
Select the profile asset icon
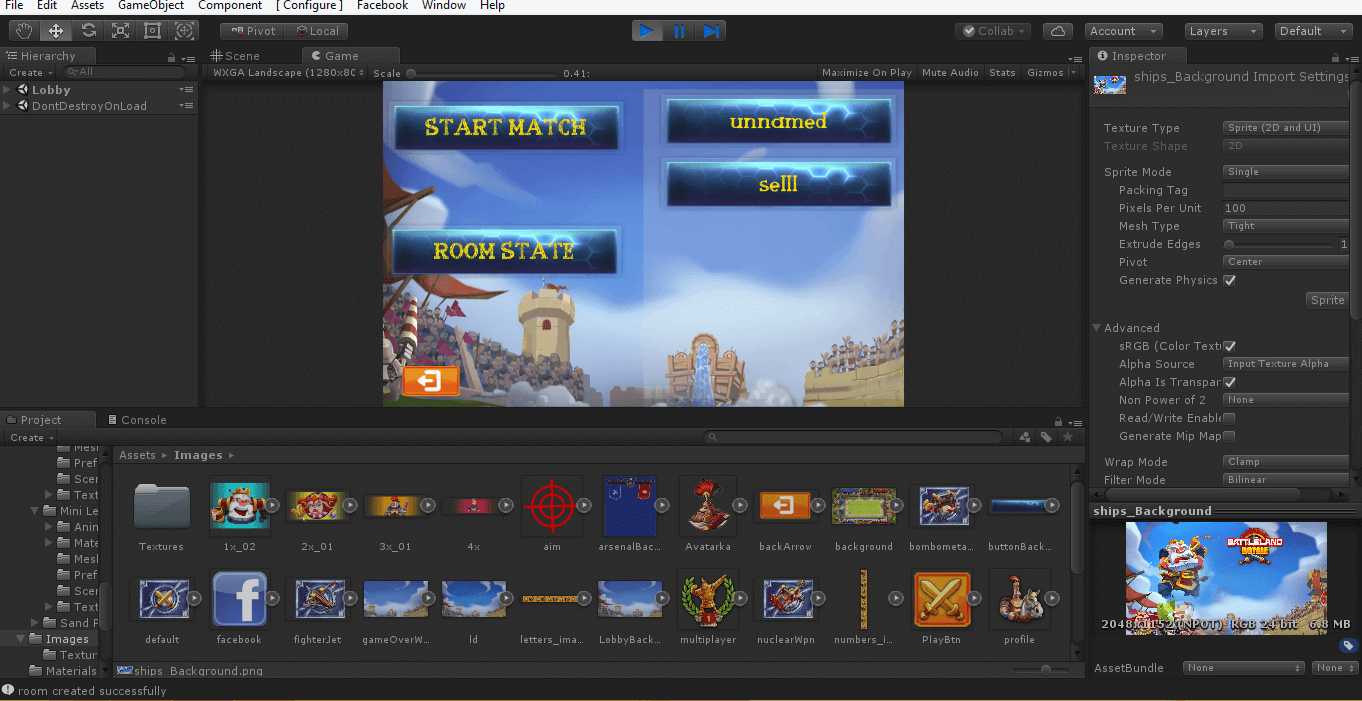[x=1019, y=598]
